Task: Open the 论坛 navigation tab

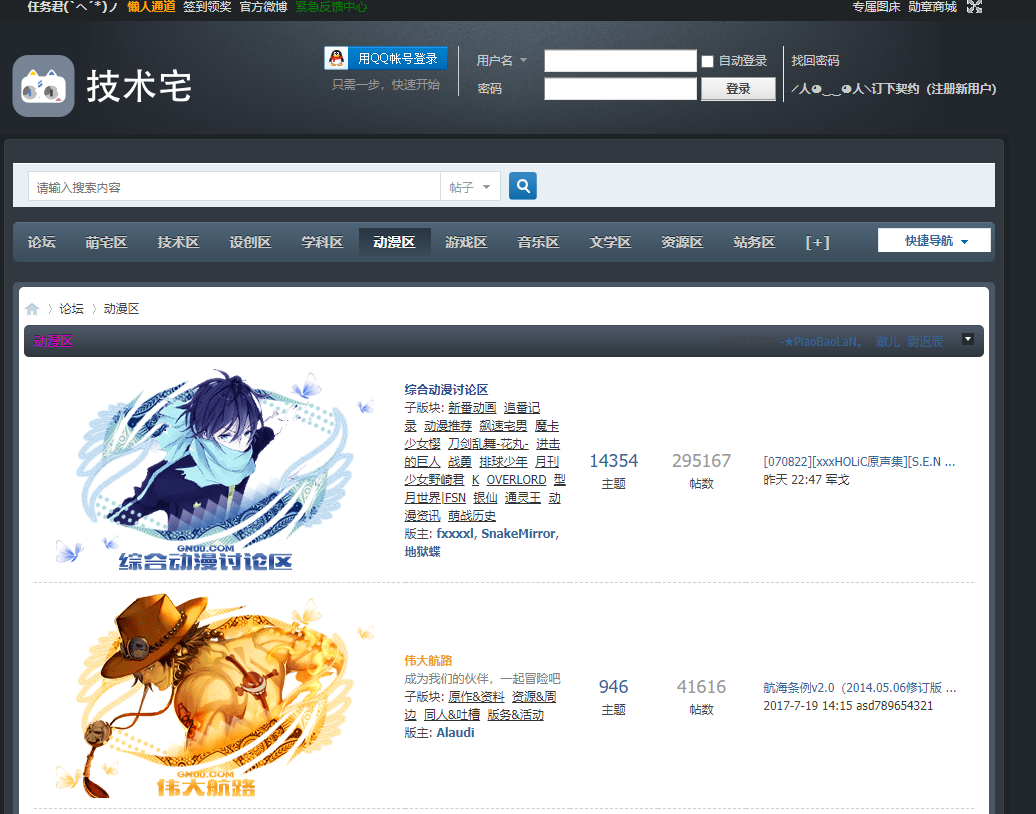Action: (42, 242)
